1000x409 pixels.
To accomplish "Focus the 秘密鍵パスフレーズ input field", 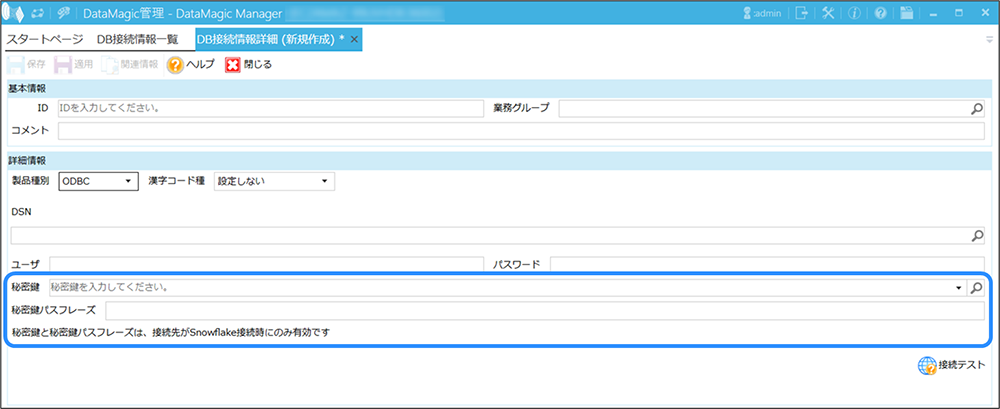I will tap(544, 310).
